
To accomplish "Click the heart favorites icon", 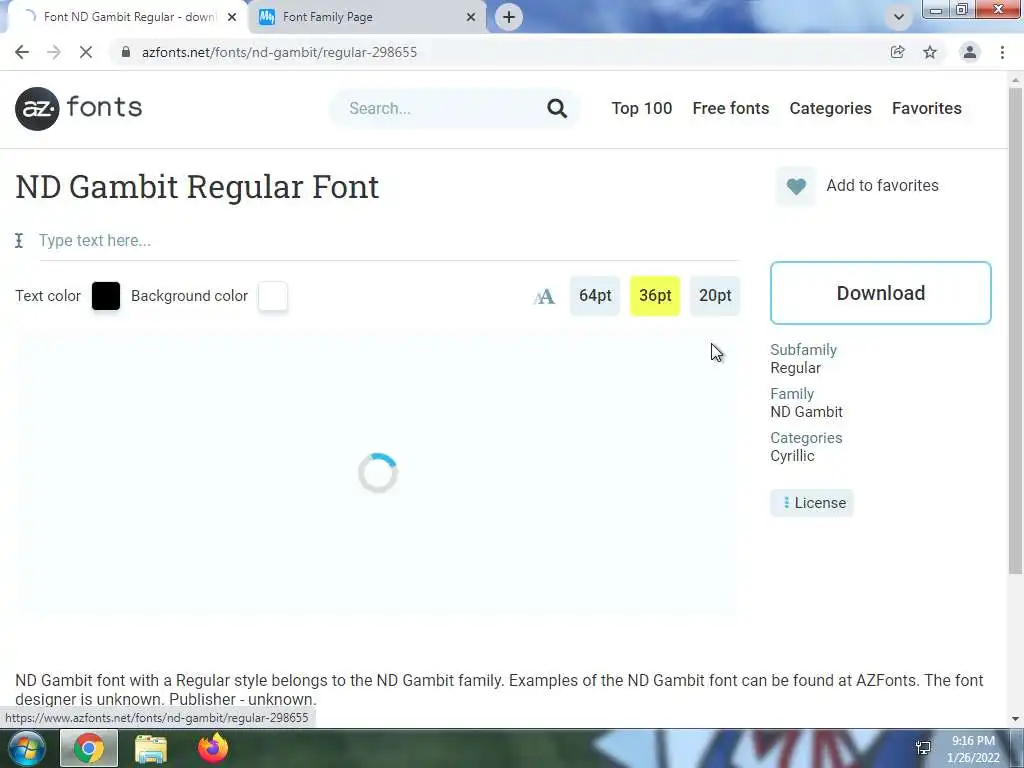I will (x=795, y=186).
